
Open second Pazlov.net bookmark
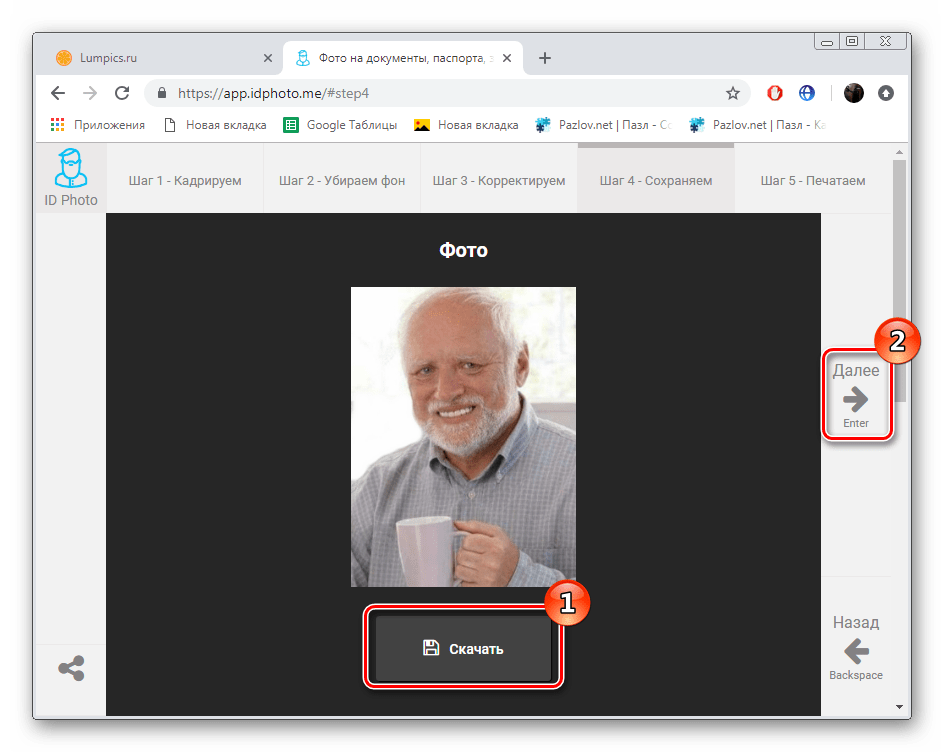(757, 125)
